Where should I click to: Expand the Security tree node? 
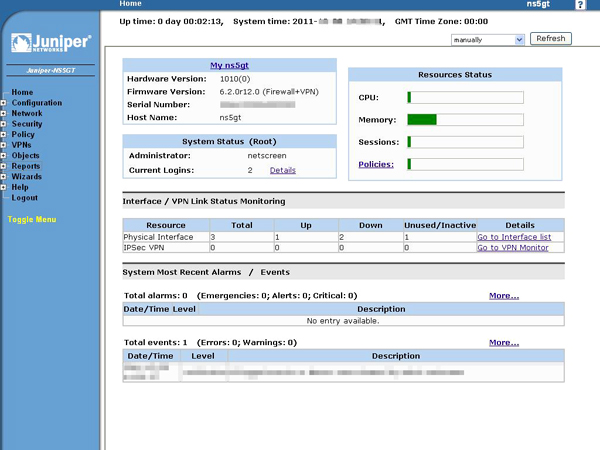(x=3, y=124)
